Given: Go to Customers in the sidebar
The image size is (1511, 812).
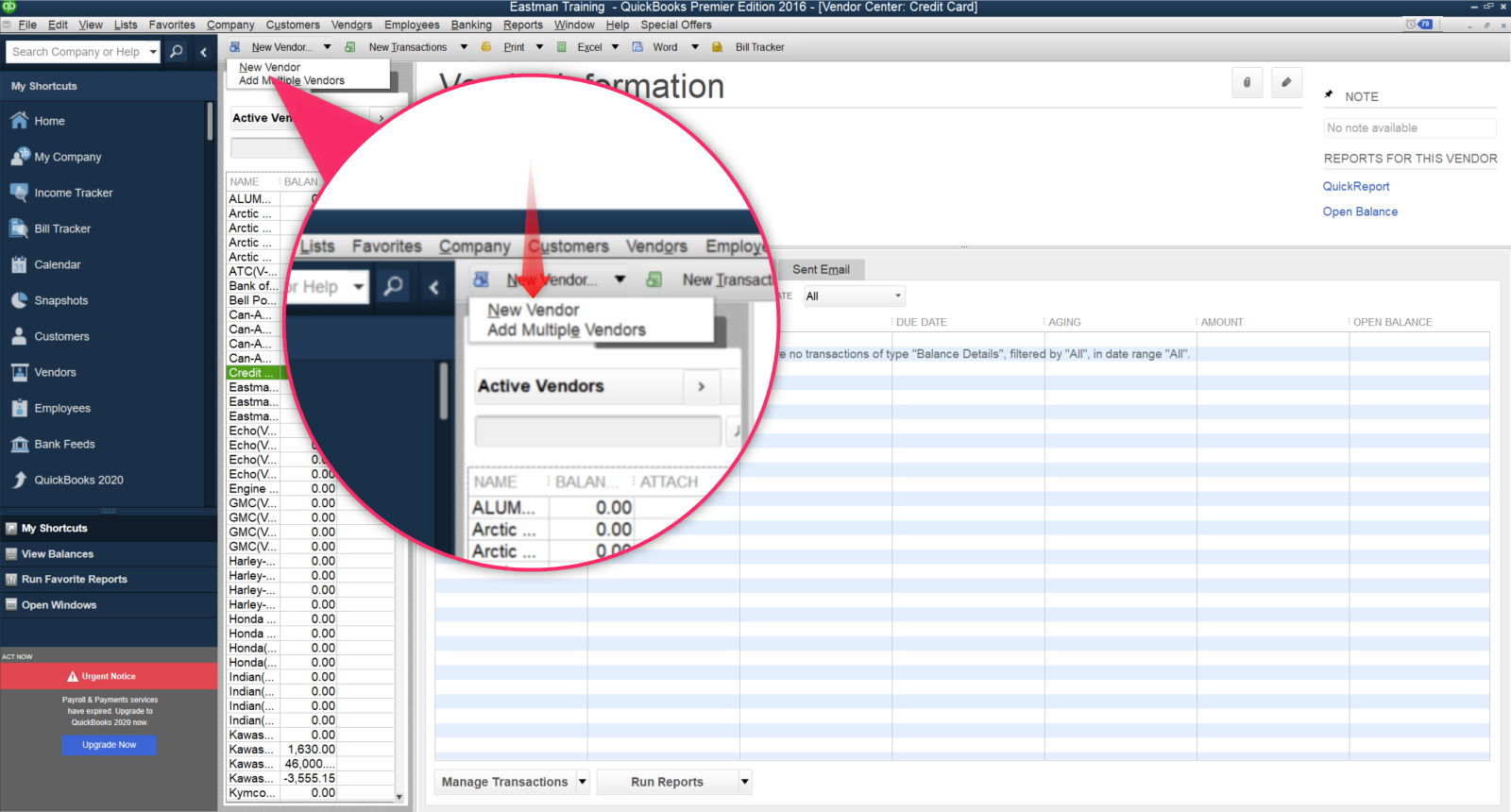Looking at the screenshot, I should [61, 336].
